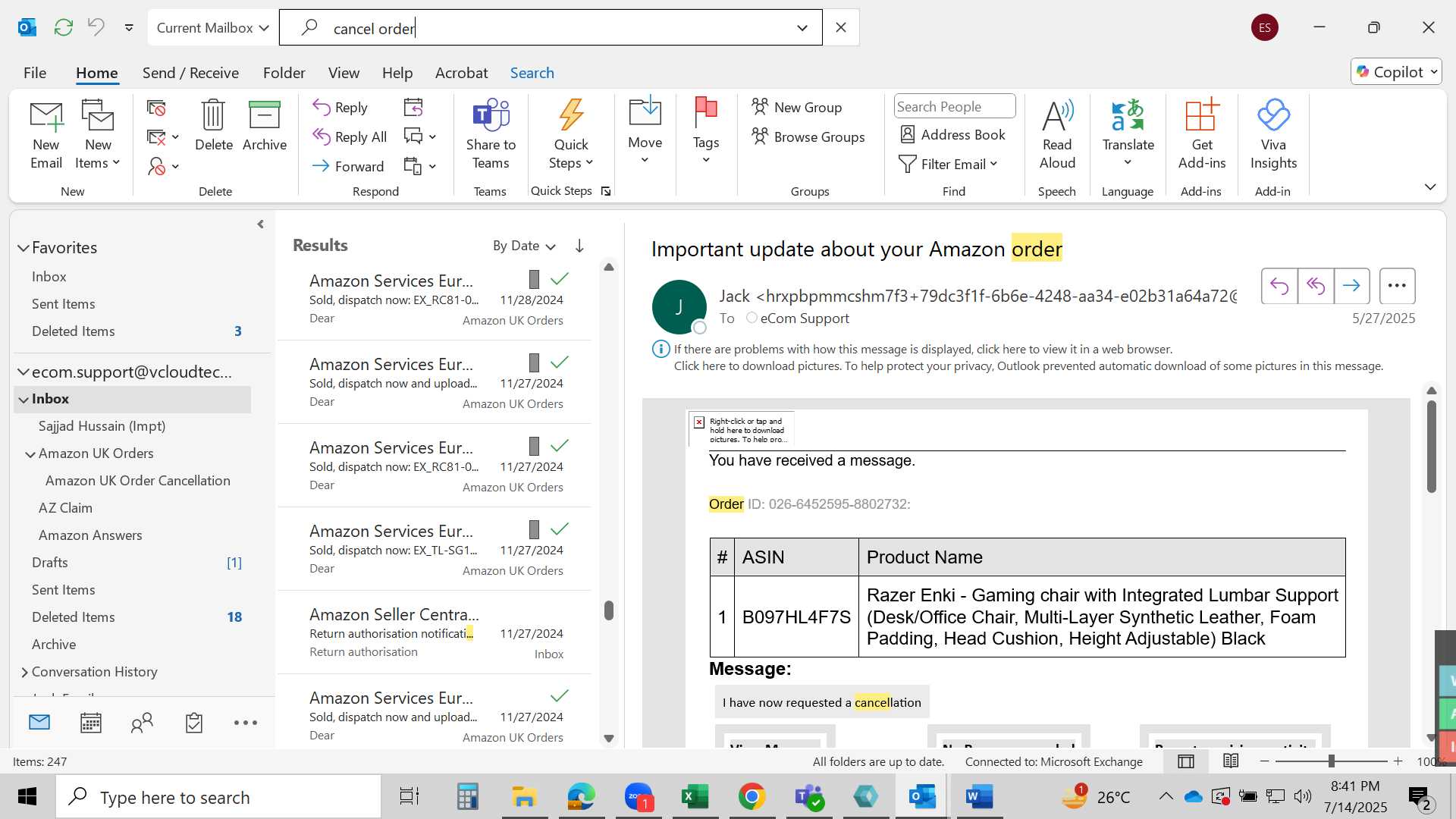Viewport: 1456px width, 819px height.
Task: Open the Acrobat tab
Action: point(461,73)
